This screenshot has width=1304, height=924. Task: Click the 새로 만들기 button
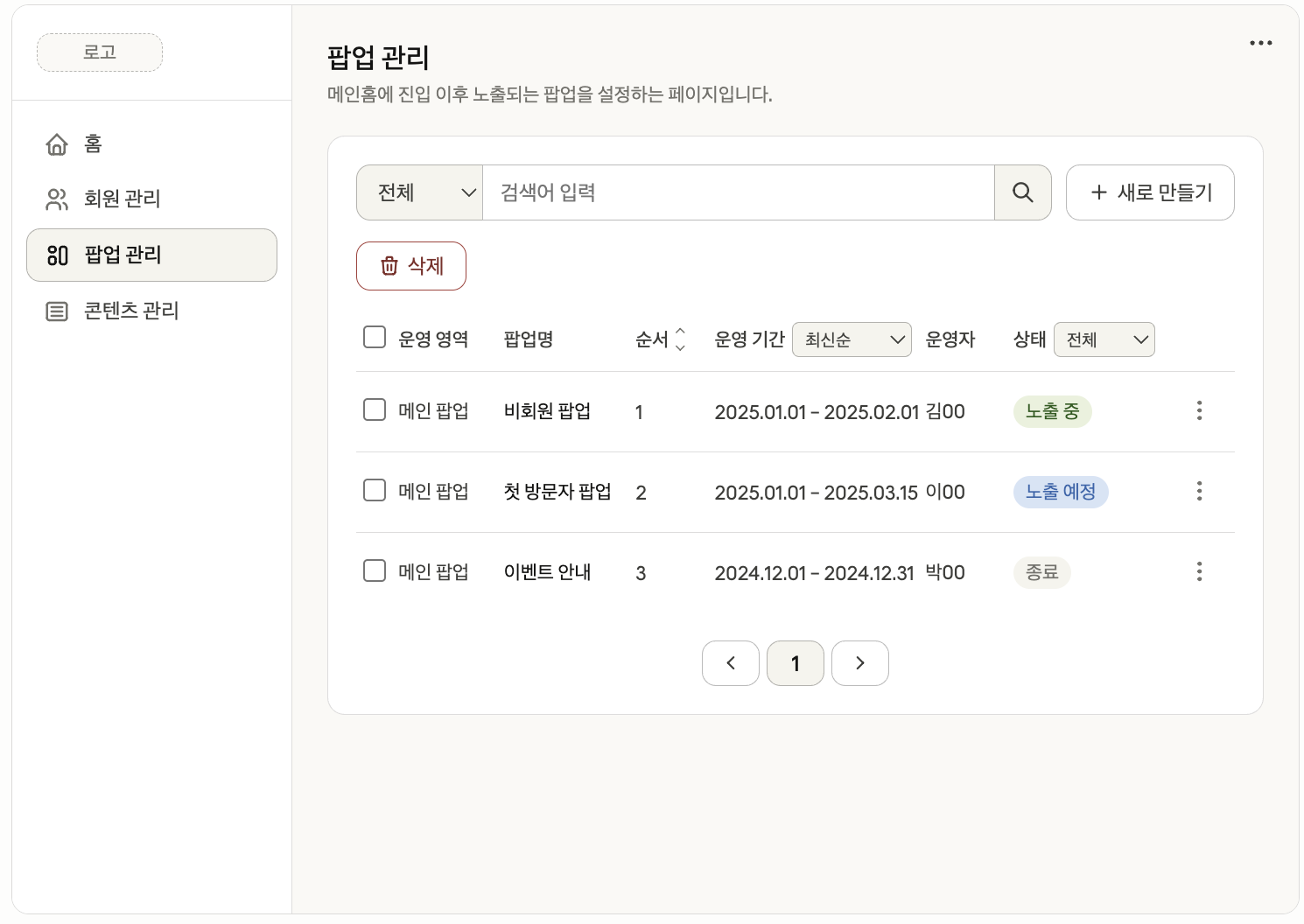tap(1150, 192)
